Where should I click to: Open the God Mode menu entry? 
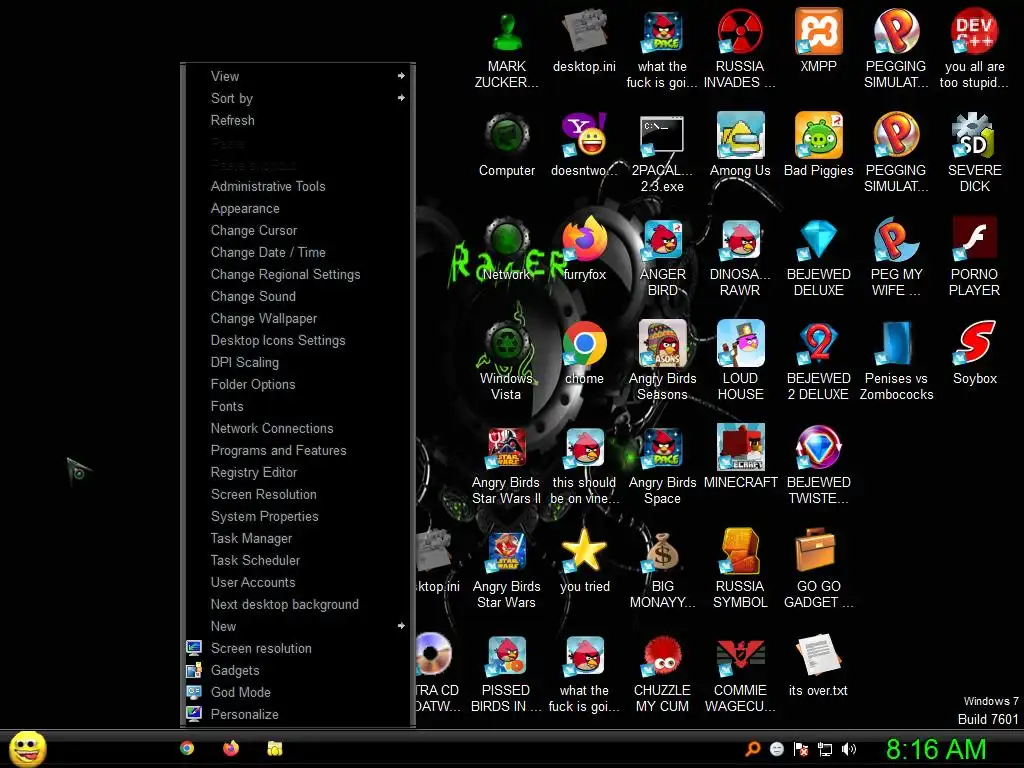click(x=301, y=692)
